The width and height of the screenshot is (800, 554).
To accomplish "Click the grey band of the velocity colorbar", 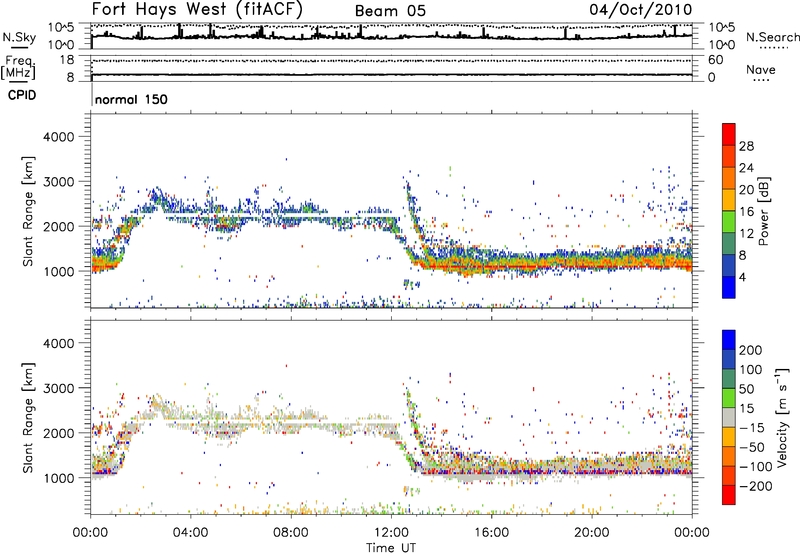I will coord(729,418).
